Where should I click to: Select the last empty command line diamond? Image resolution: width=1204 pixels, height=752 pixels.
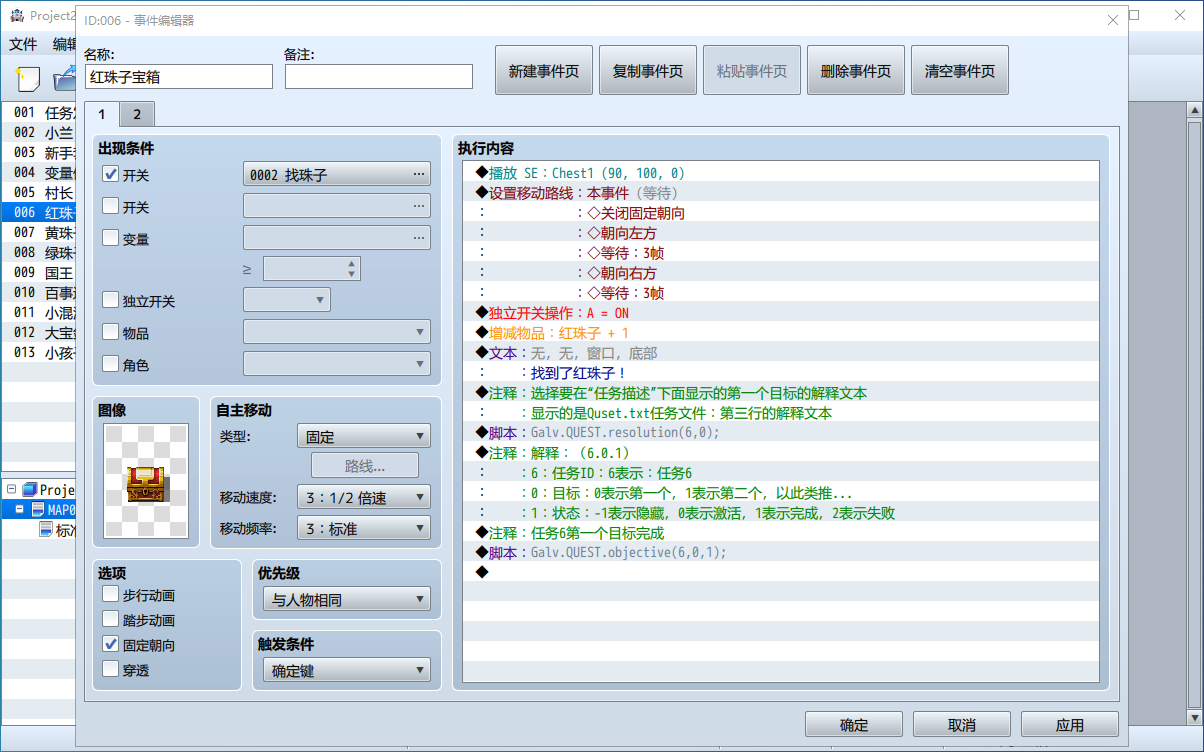point(482,573)
